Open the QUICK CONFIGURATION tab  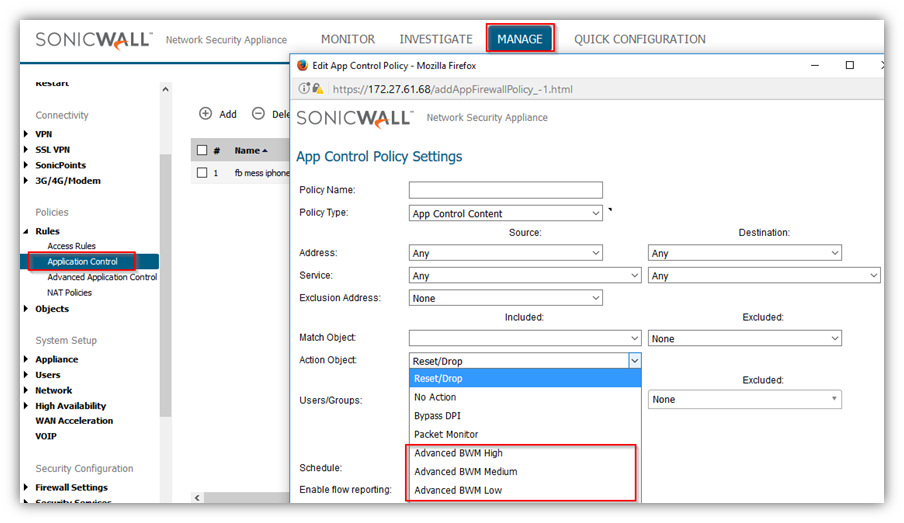tap(639, 39)
